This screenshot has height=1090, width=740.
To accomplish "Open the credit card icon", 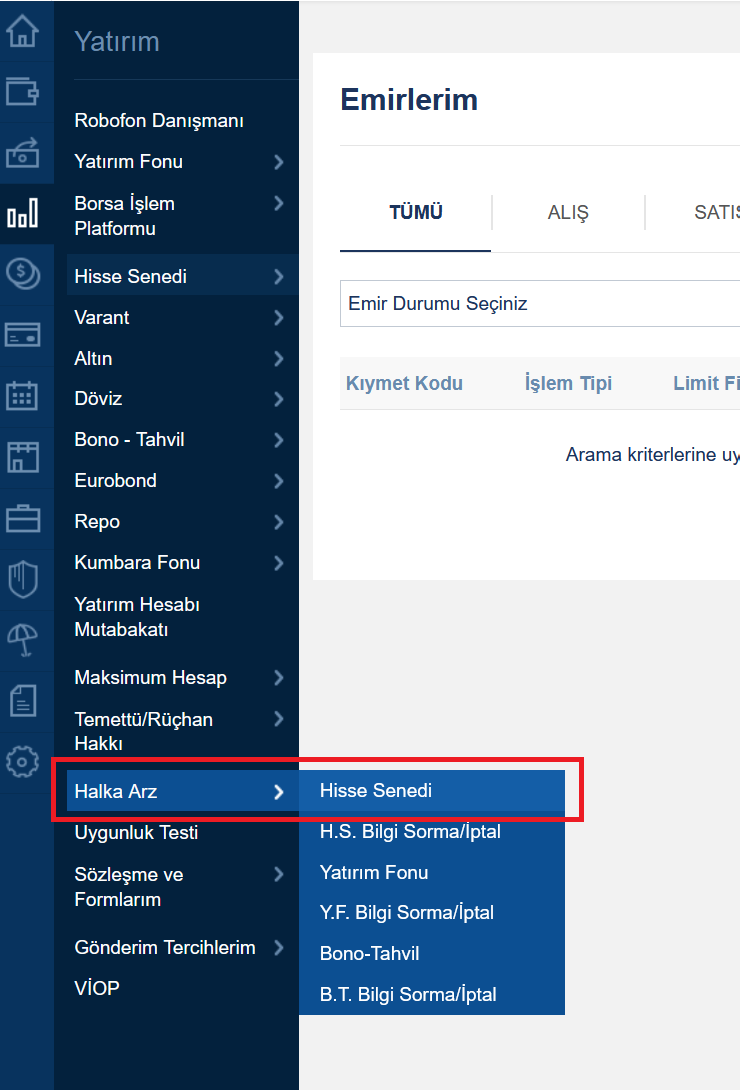I will 22,334.
